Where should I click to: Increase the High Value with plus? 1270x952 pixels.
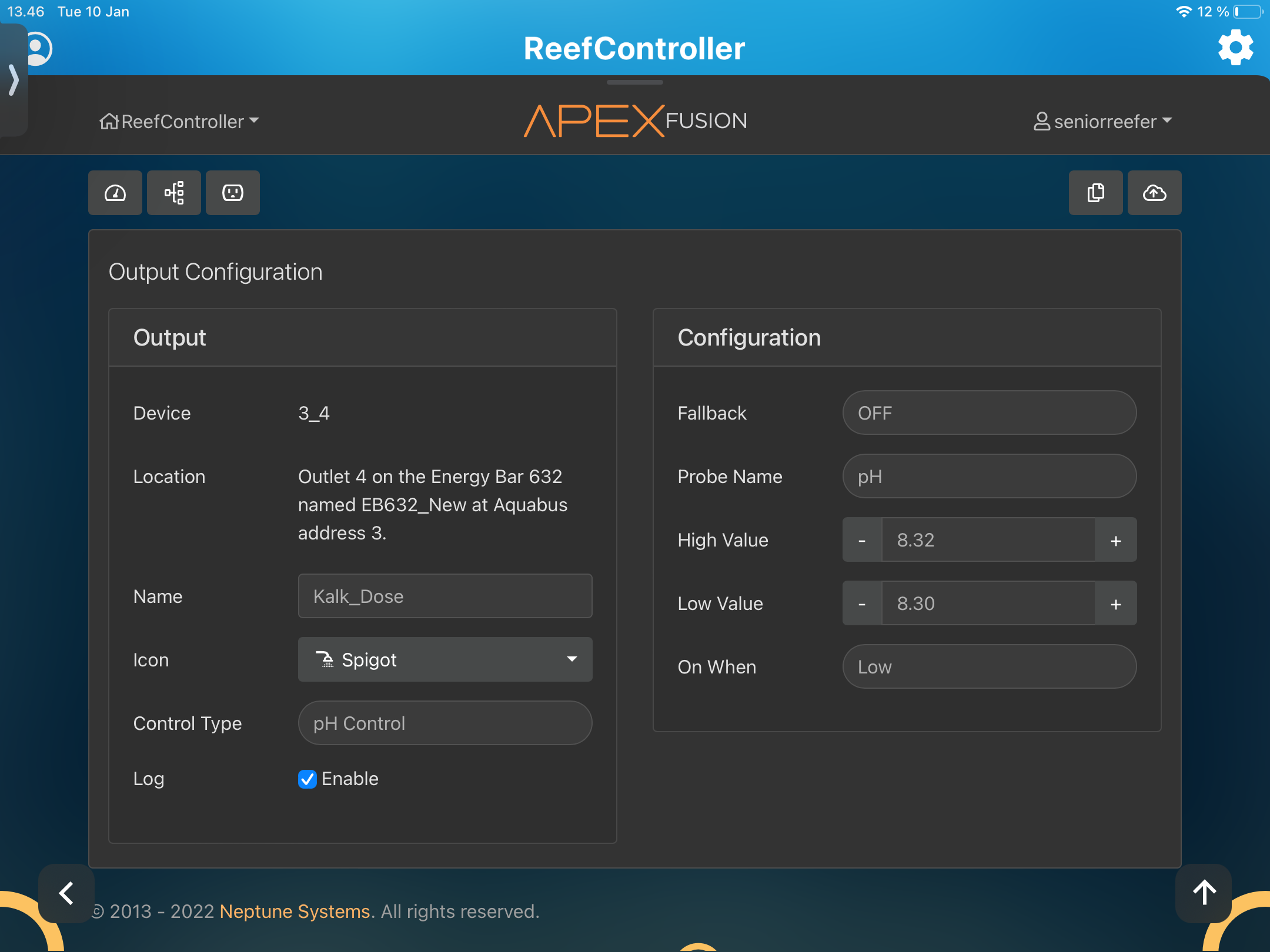(1115, 540)
